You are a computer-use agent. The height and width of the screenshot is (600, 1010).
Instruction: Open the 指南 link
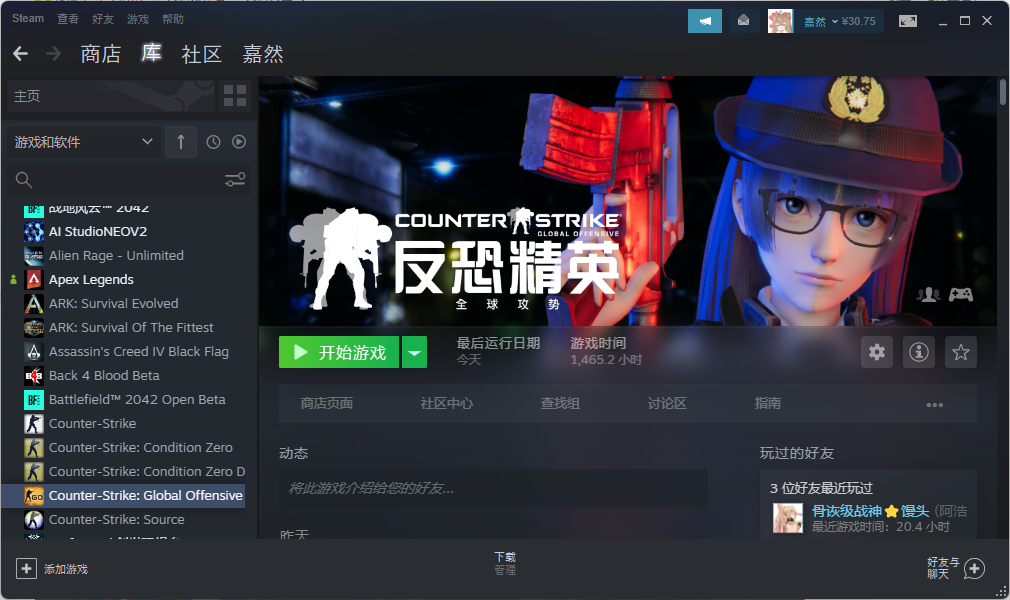point(767,403)
